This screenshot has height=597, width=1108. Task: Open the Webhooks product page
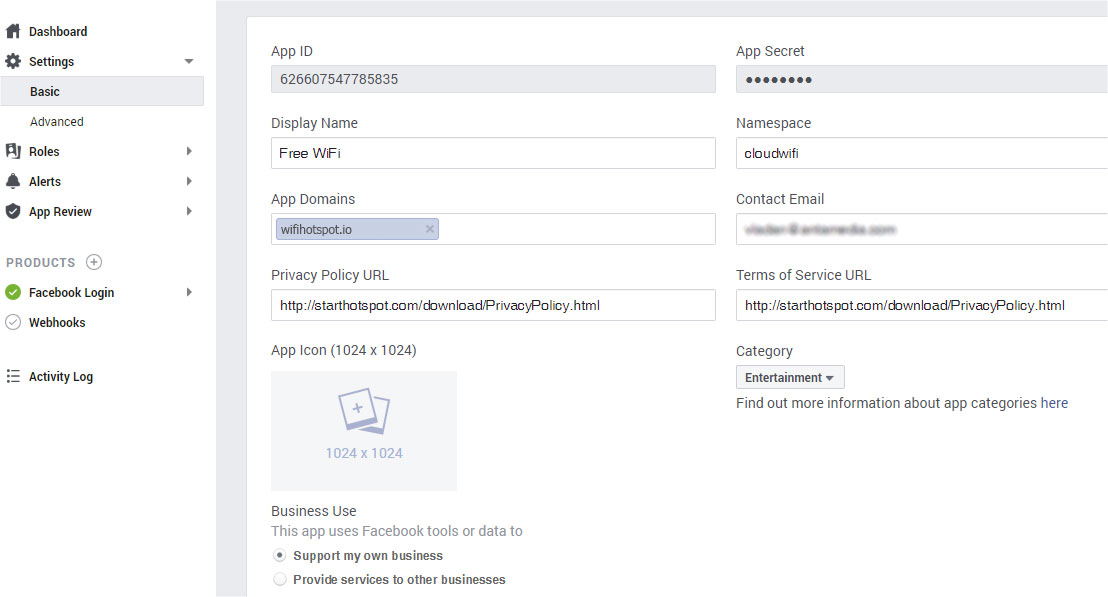click(x=57, y=322)
